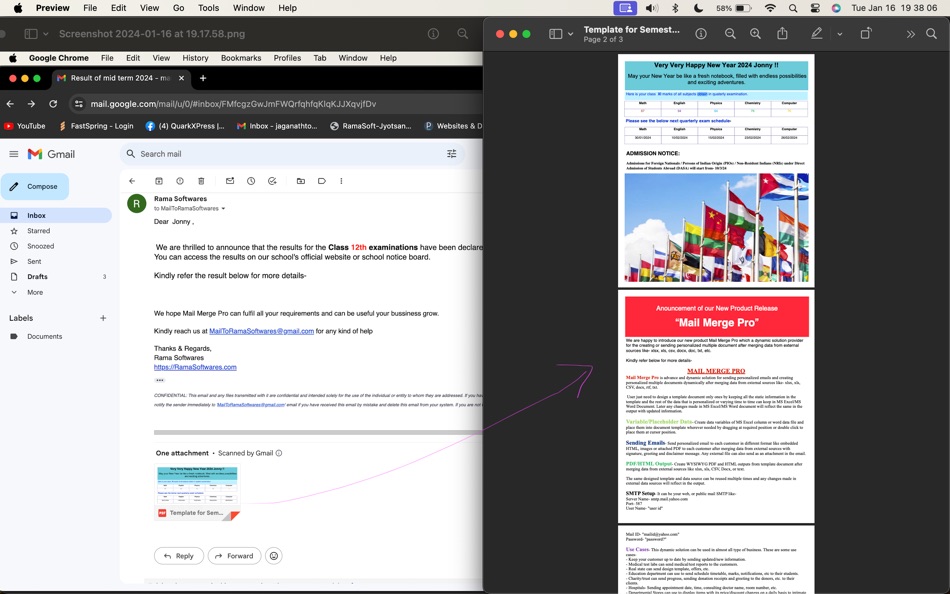Open the Go menu in the Preview menu bar
The image size is (950, 594).
click(178, 8)
